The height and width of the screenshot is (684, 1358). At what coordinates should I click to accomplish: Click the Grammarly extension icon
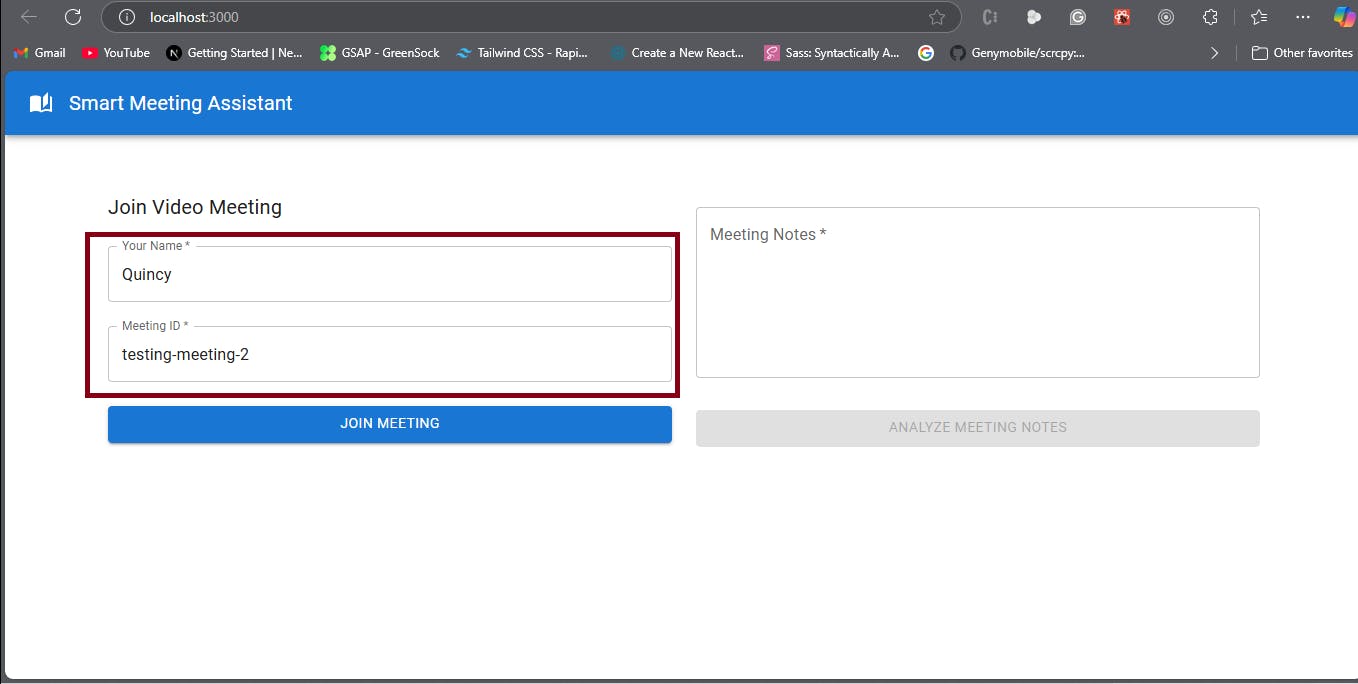[1077, 17]
